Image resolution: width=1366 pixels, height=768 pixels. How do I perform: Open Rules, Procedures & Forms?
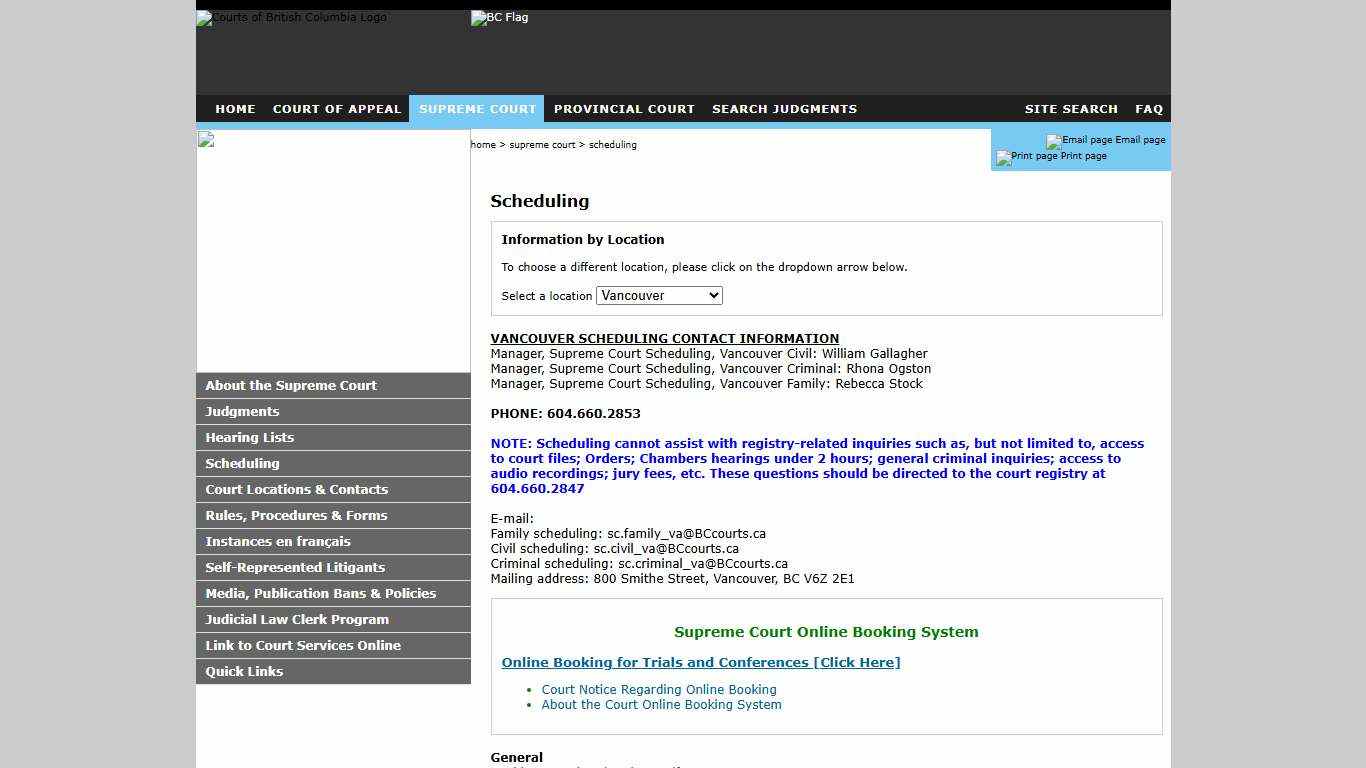(x=293, y=515)
